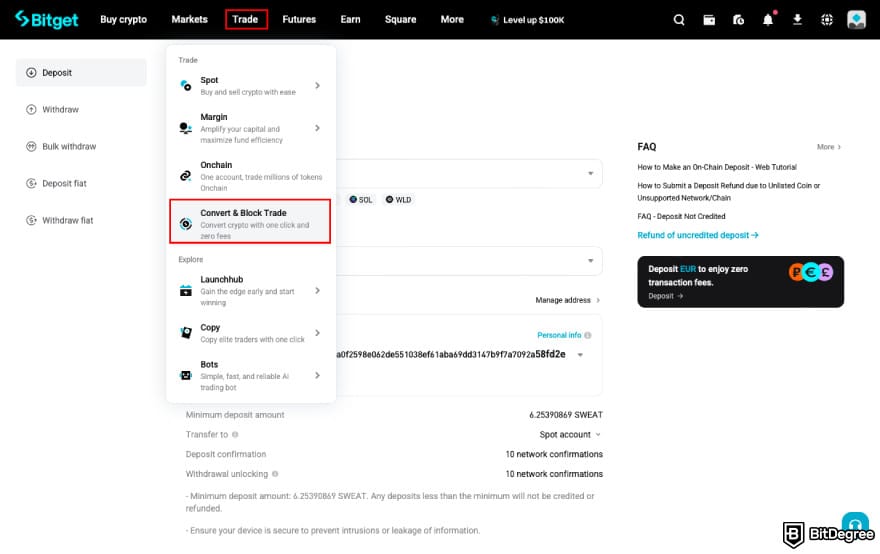The image size is (880, 554).
Task: Click the Withdraw fiat sidebar icon
Action: tap(31, 220)
